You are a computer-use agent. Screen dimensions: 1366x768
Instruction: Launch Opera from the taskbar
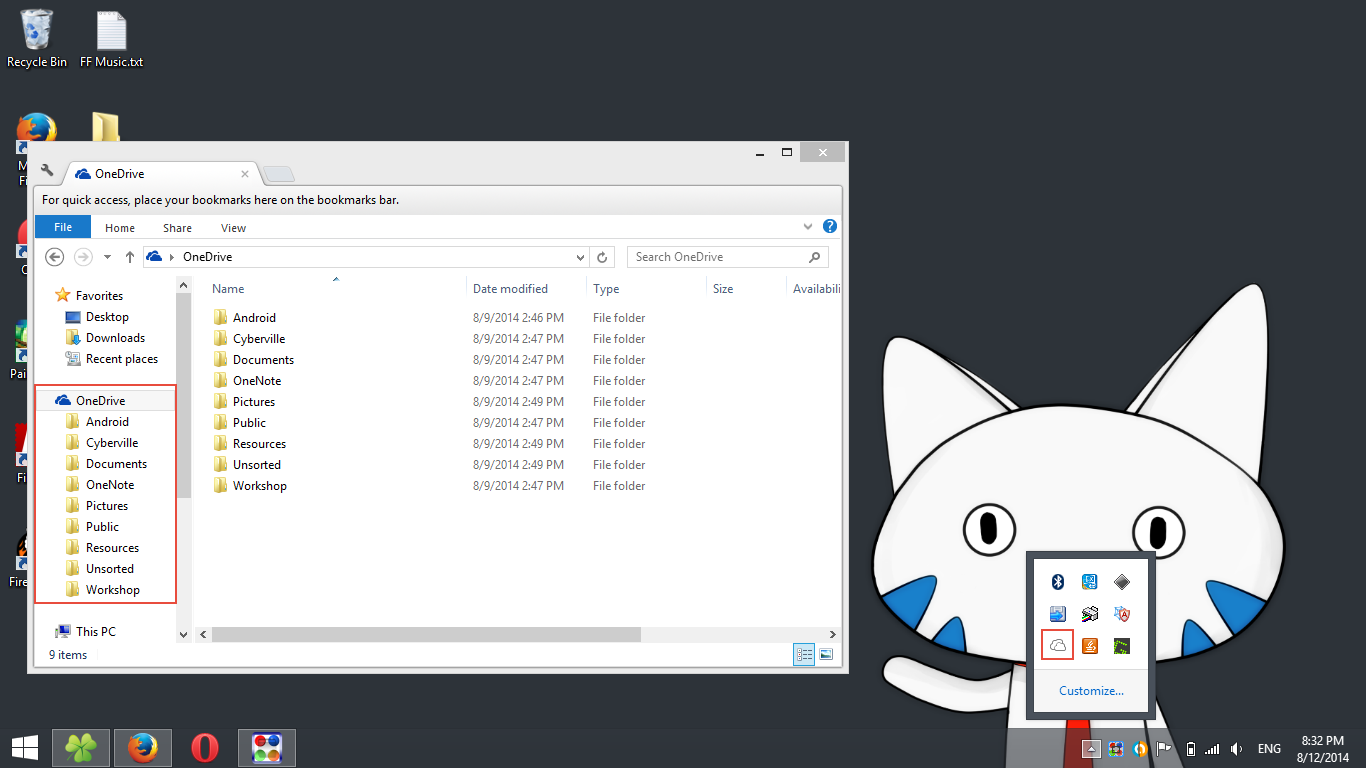point(205,748)
